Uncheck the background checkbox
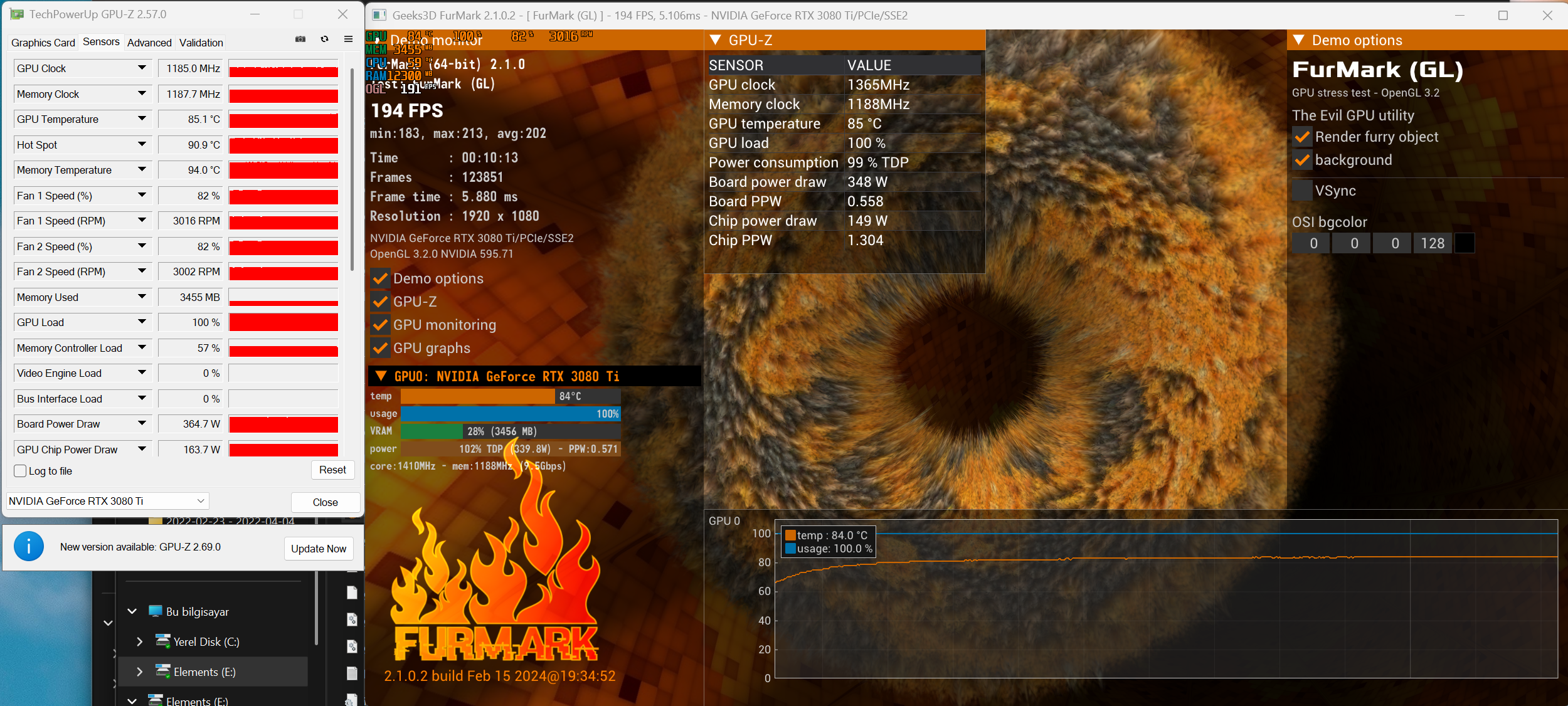Viewport: 1568px width, 706px height. click(x=1302, y=160)
